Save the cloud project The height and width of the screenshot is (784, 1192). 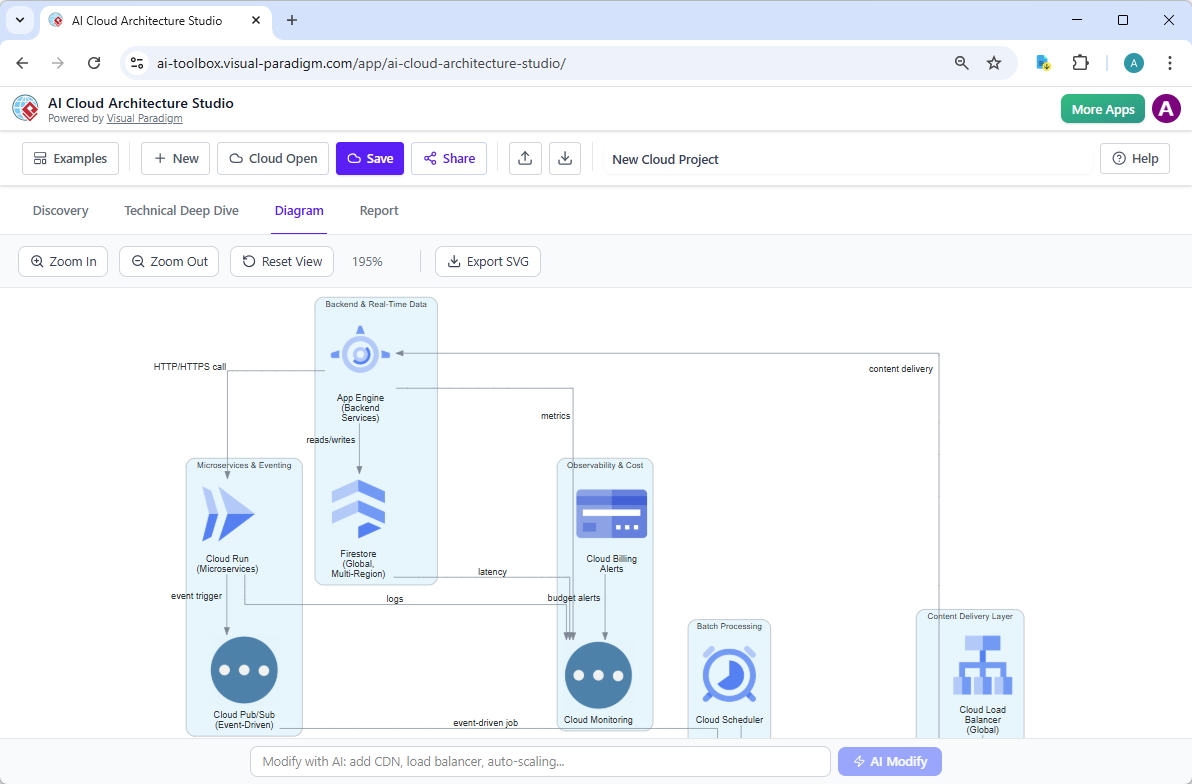point(369,158)
